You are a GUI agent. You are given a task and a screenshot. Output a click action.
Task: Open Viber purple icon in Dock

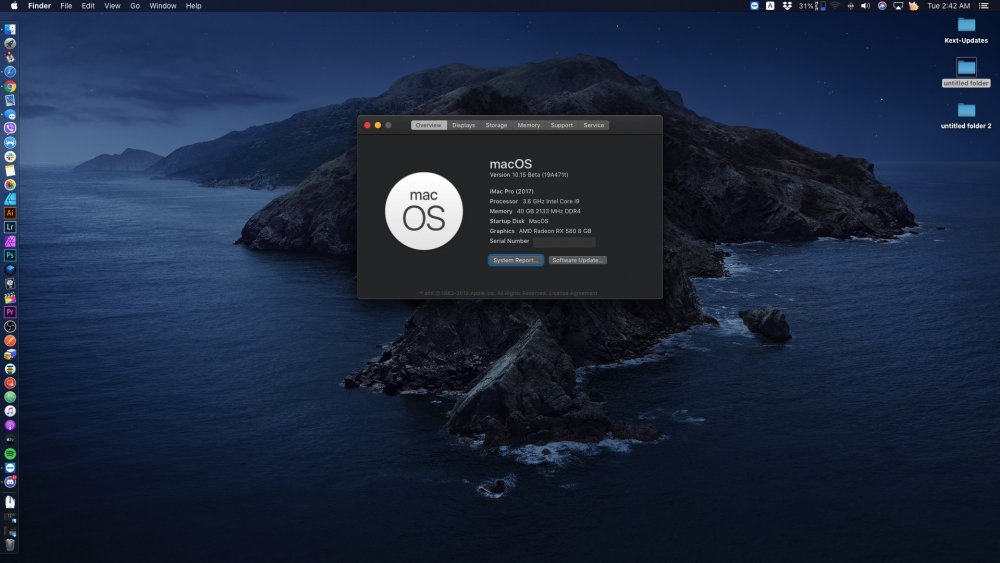[x=10, y=128]
